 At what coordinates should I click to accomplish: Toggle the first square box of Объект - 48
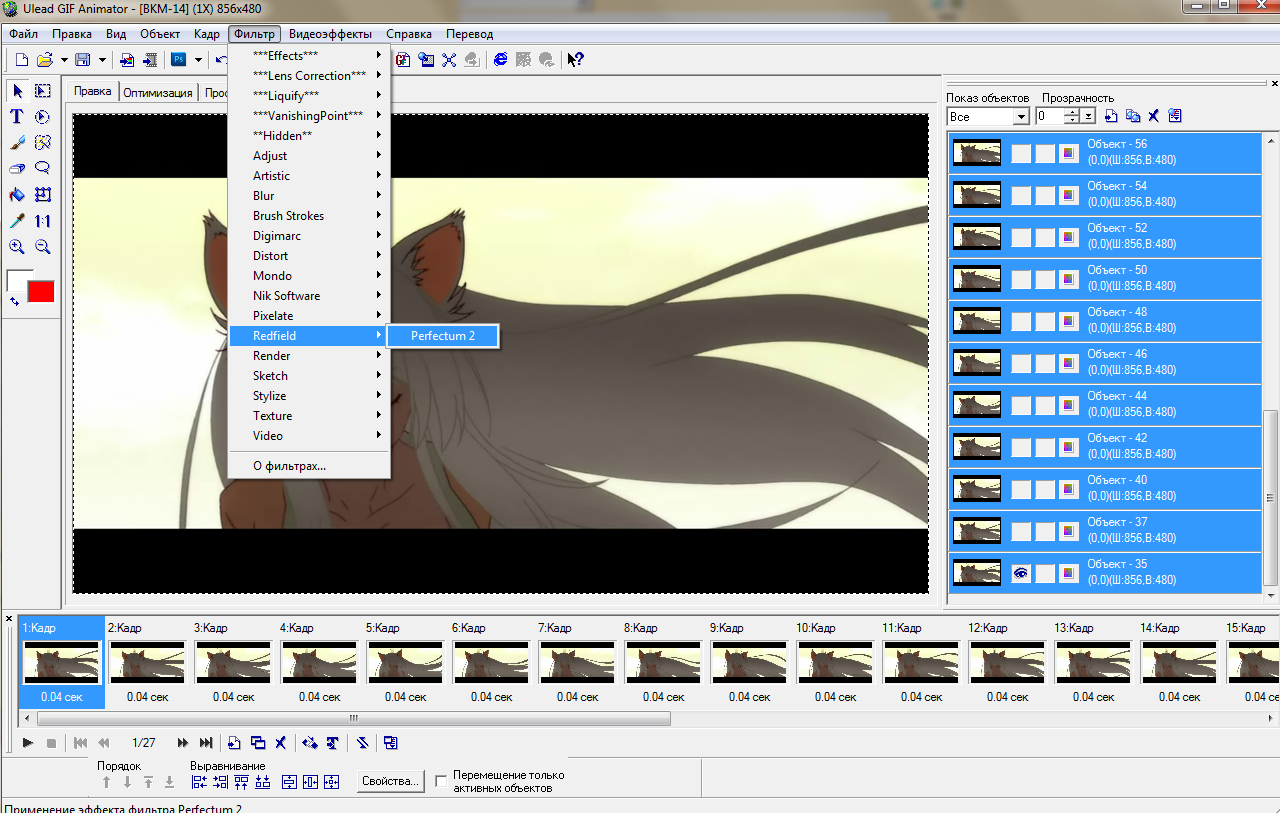pyautogui.click(x=1021, y=321)
